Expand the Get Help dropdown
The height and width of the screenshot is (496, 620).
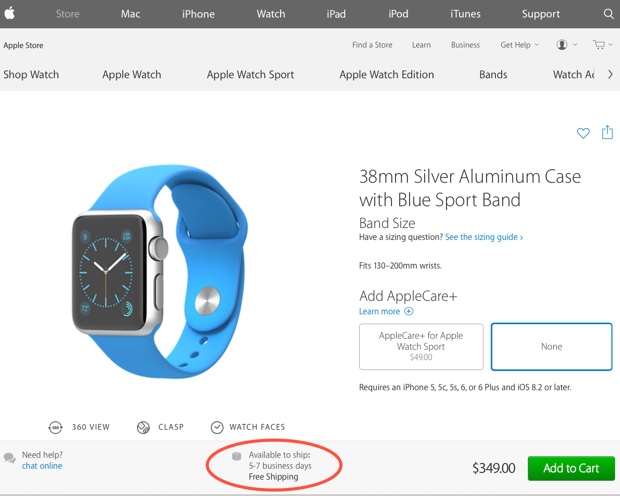click(x=519, y=45)
